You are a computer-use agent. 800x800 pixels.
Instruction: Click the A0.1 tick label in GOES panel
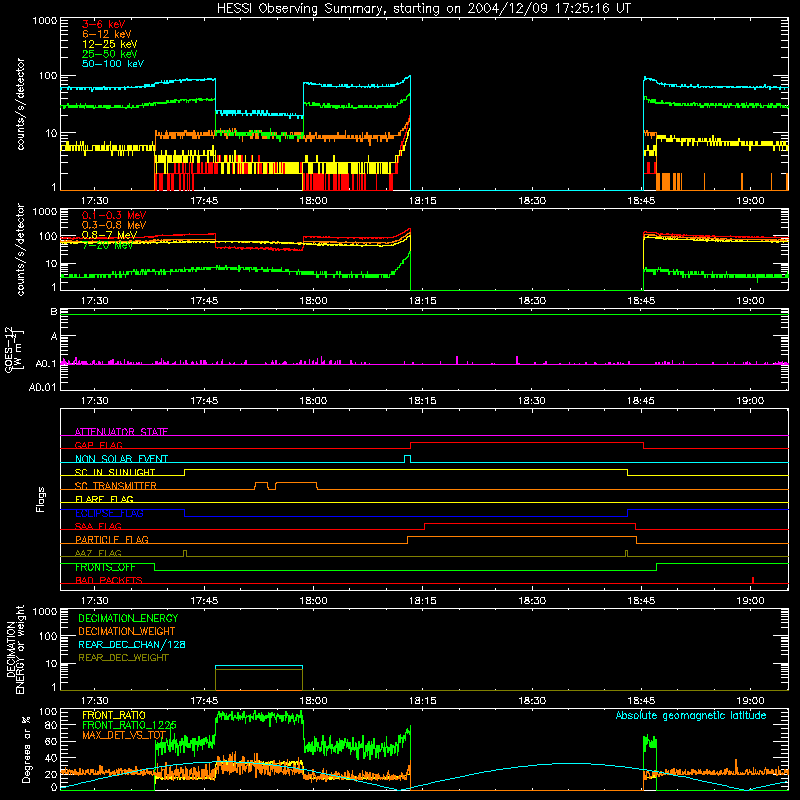[x=46, y=364]
